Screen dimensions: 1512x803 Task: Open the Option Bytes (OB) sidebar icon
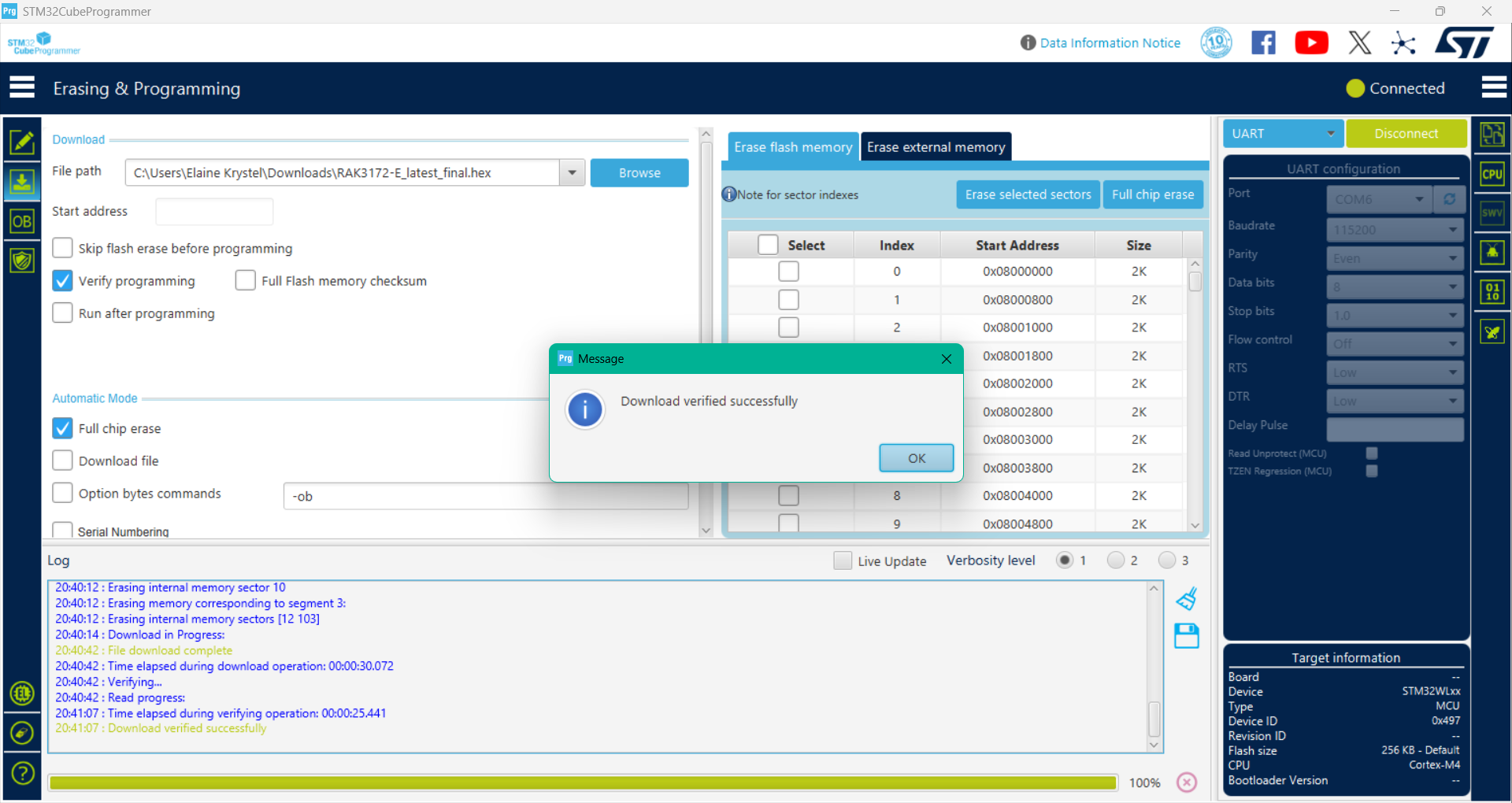21,222
